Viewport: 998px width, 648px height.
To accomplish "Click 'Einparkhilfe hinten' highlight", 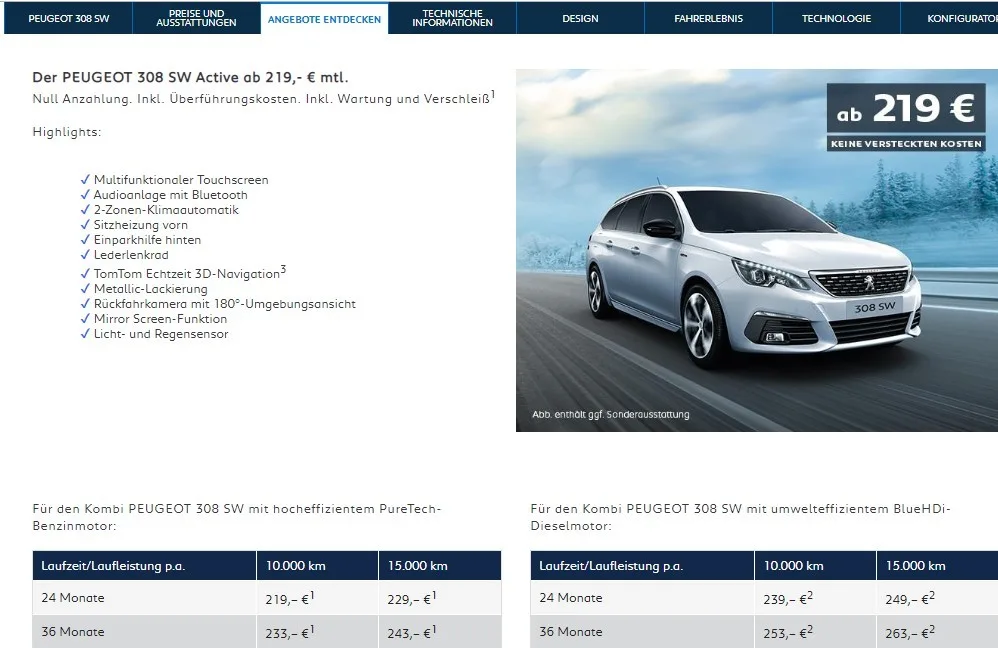I will (x=147, y=239).
